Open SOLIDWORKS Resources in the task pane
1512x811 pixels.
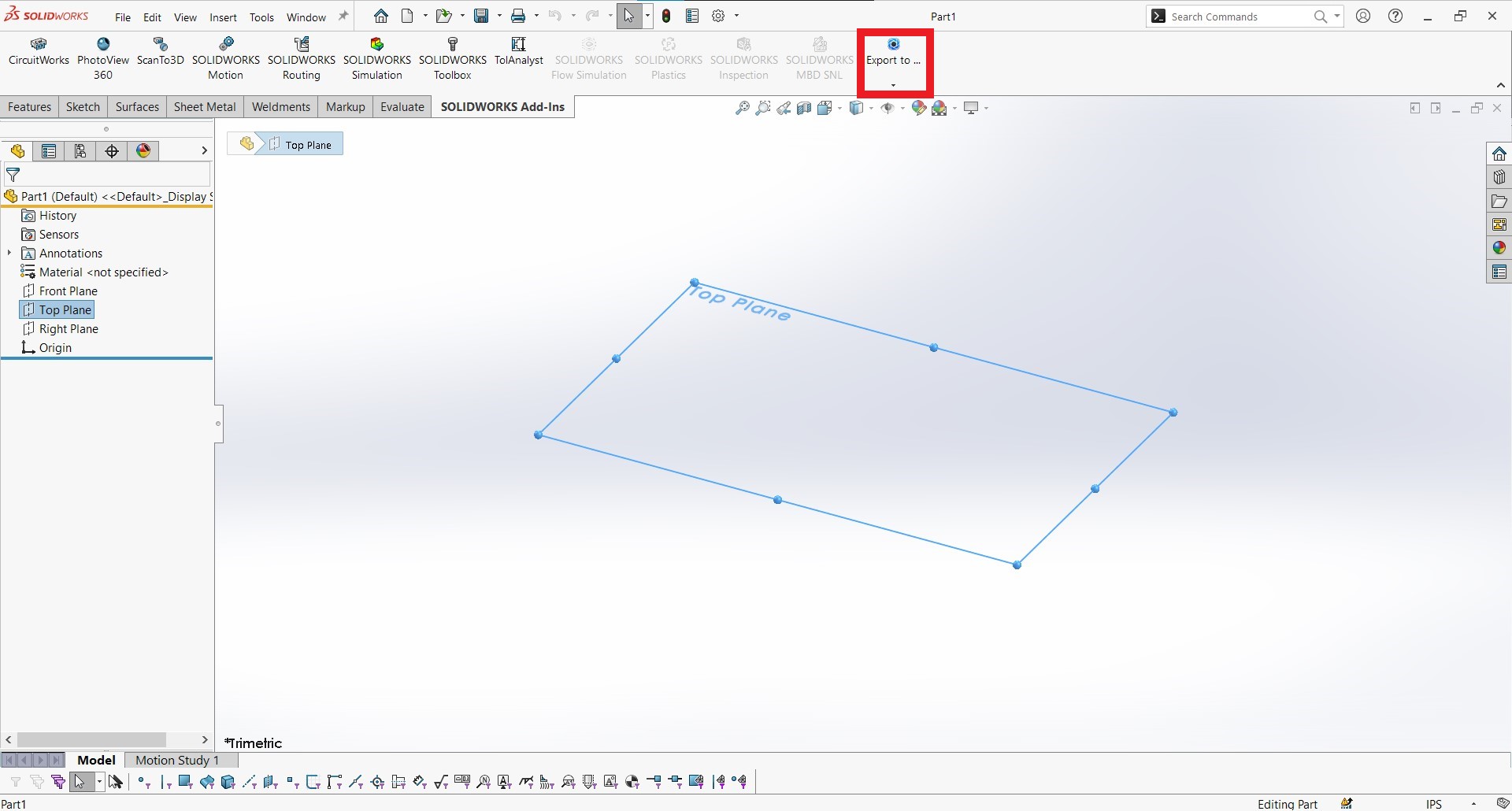coord(1499,154)
